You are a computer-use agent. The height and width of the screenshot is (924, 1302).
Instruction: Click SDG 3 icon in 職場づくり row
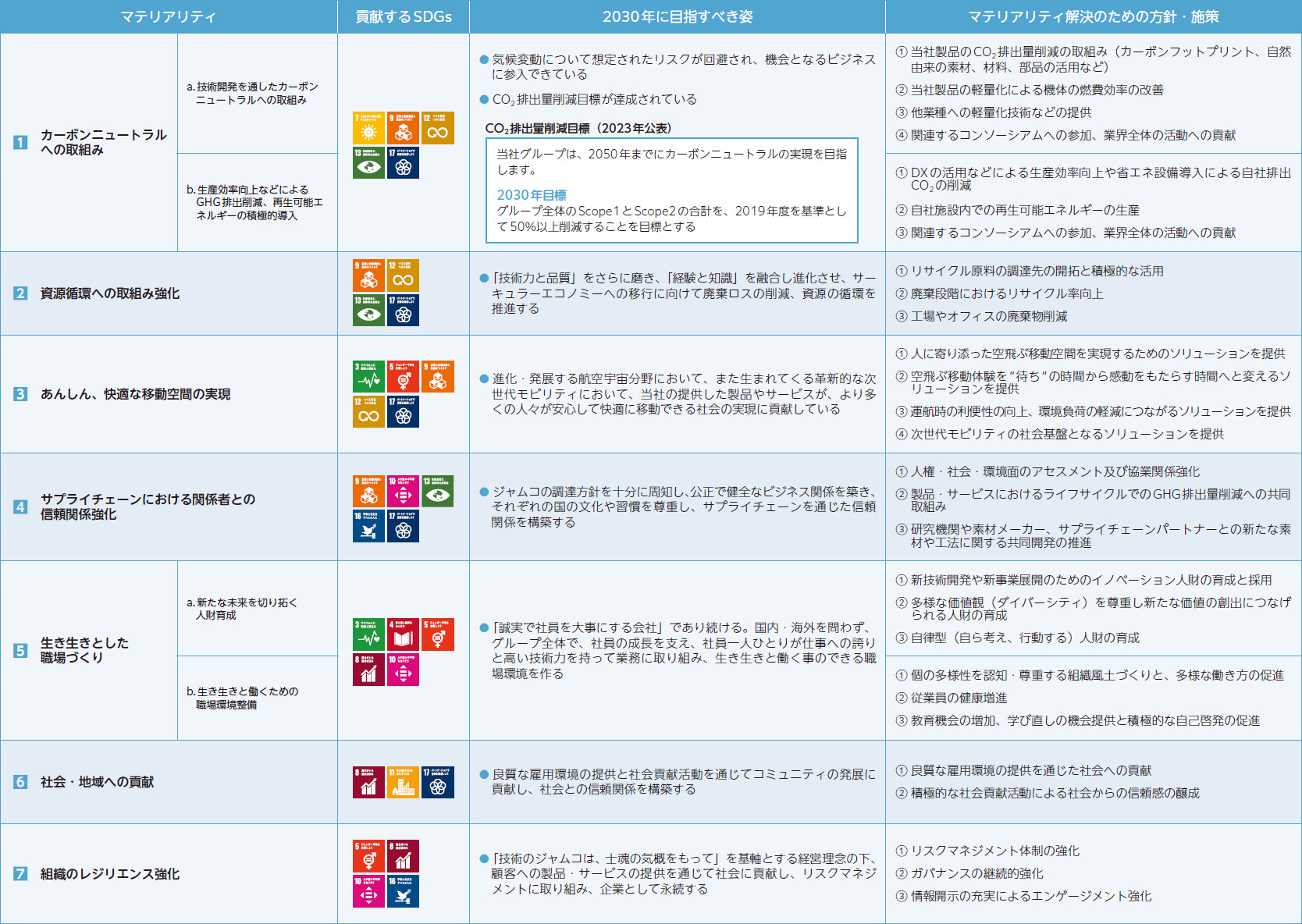[368, 634]
